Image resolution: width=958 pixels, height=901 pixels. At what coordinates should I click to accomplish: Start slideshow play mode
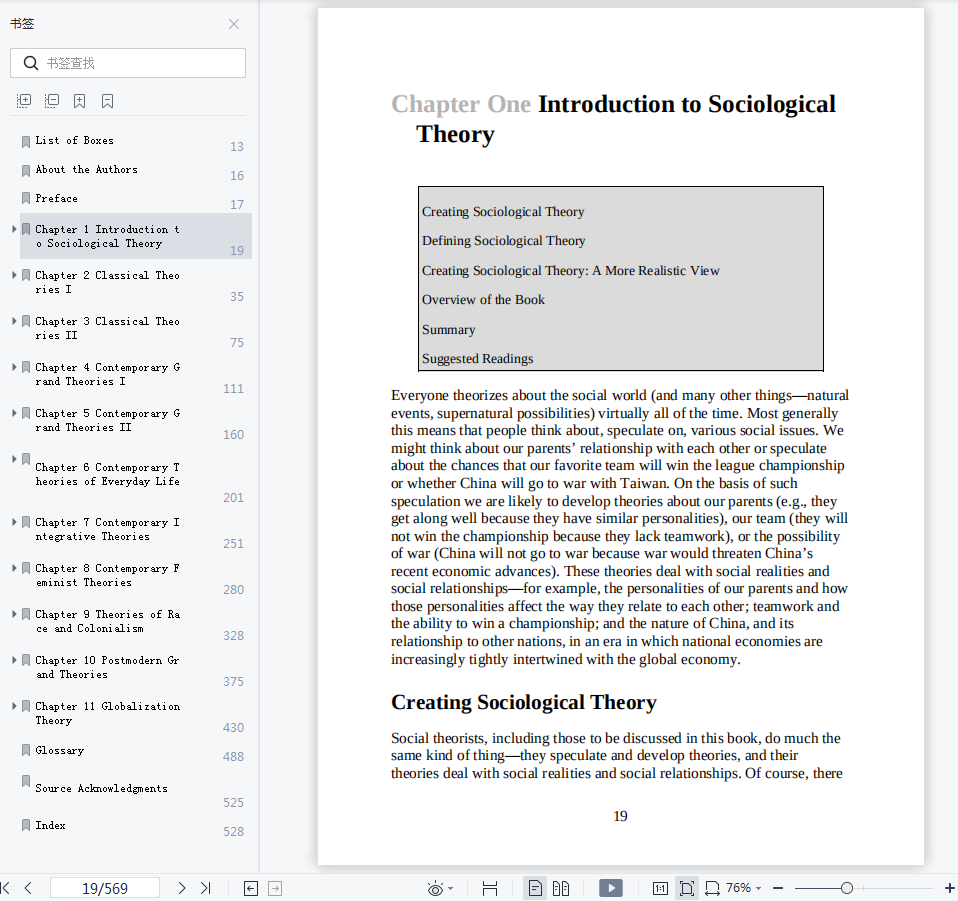tap(611, 888)
